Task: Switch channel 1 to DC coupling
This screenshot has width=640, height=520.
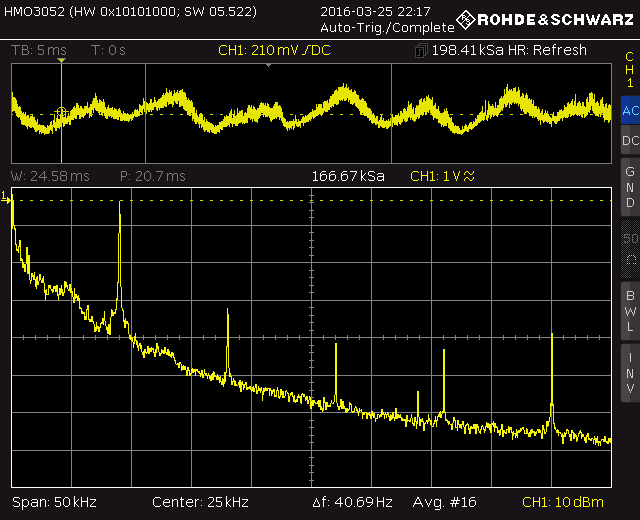Action: tap(629, 142)
